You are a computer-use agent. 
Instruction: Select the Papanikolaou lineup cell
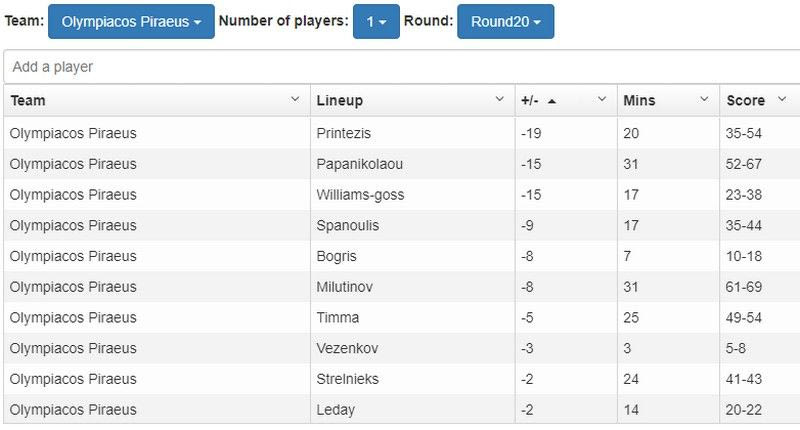359,164
